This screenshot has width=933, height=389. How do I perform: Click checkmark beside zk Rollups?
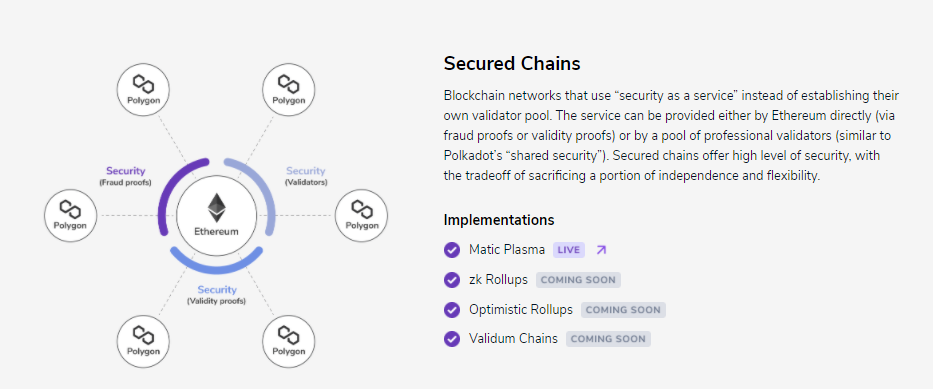pyautogui.click(x=452, y=280)
